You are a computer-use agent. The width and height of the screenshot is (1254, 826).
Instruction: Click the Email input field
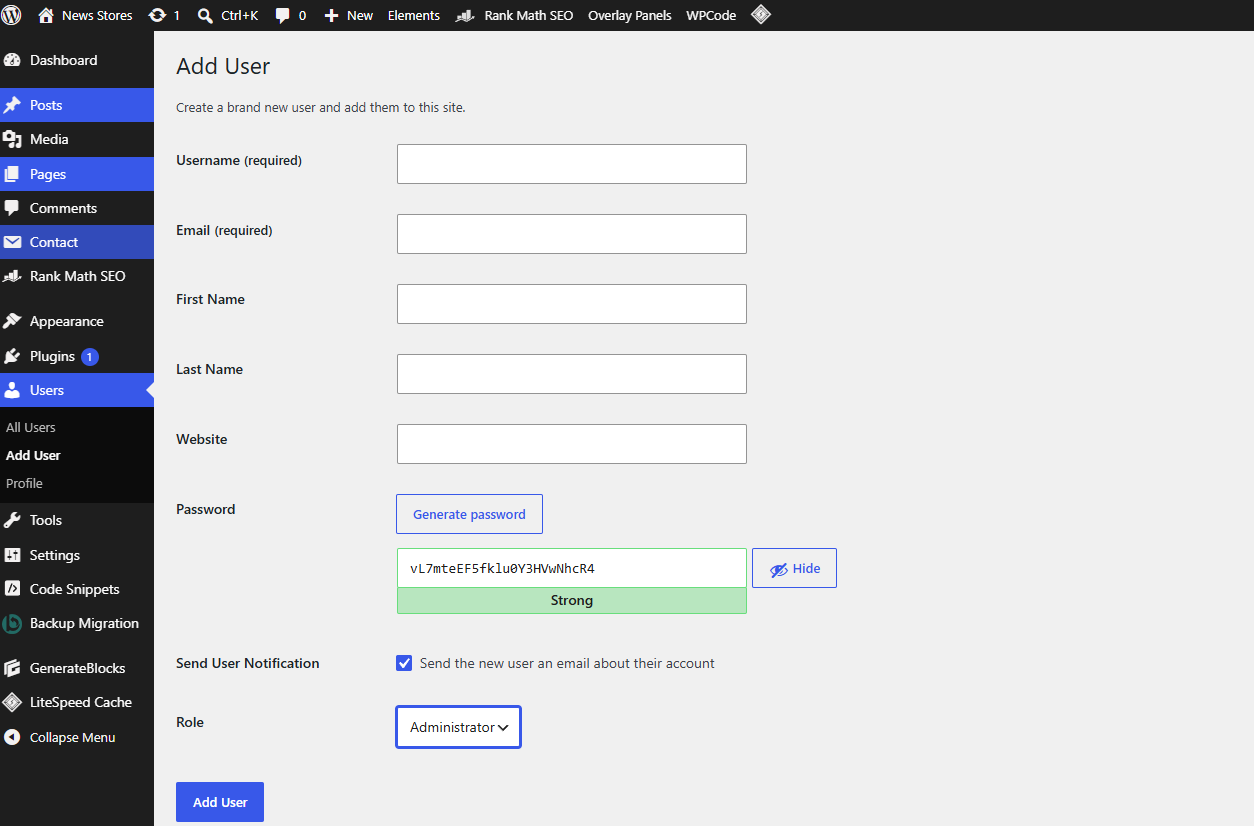point(572,234)
